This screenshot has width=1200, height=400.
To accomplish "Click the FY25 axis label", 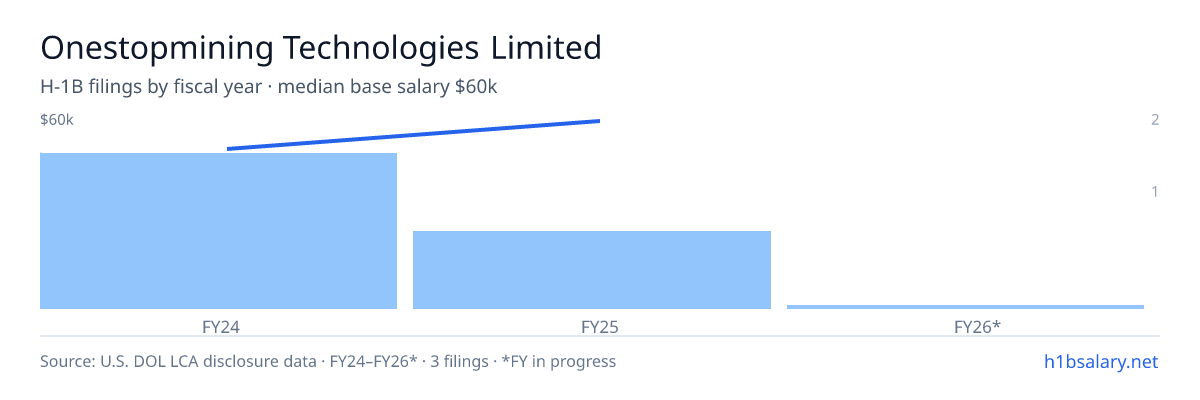I will [592, 326].
